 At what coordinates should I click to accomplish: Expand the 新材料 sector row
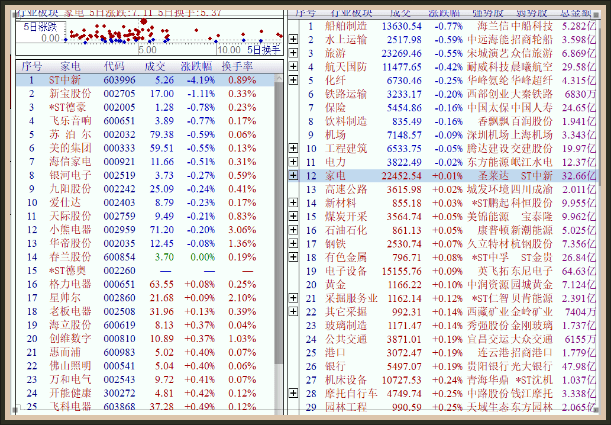tap(293, 203)
